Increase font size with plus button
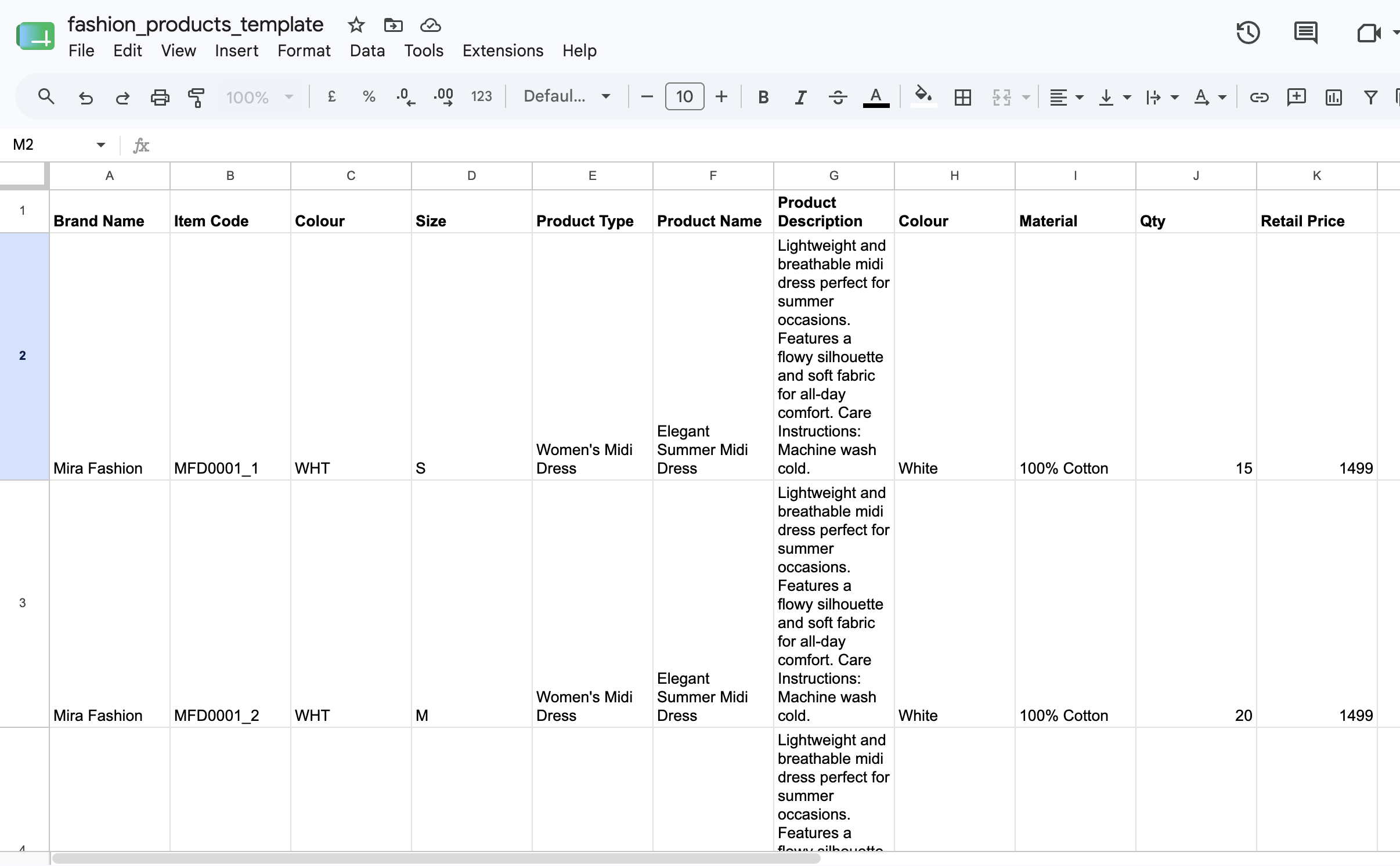 point(721,96)
